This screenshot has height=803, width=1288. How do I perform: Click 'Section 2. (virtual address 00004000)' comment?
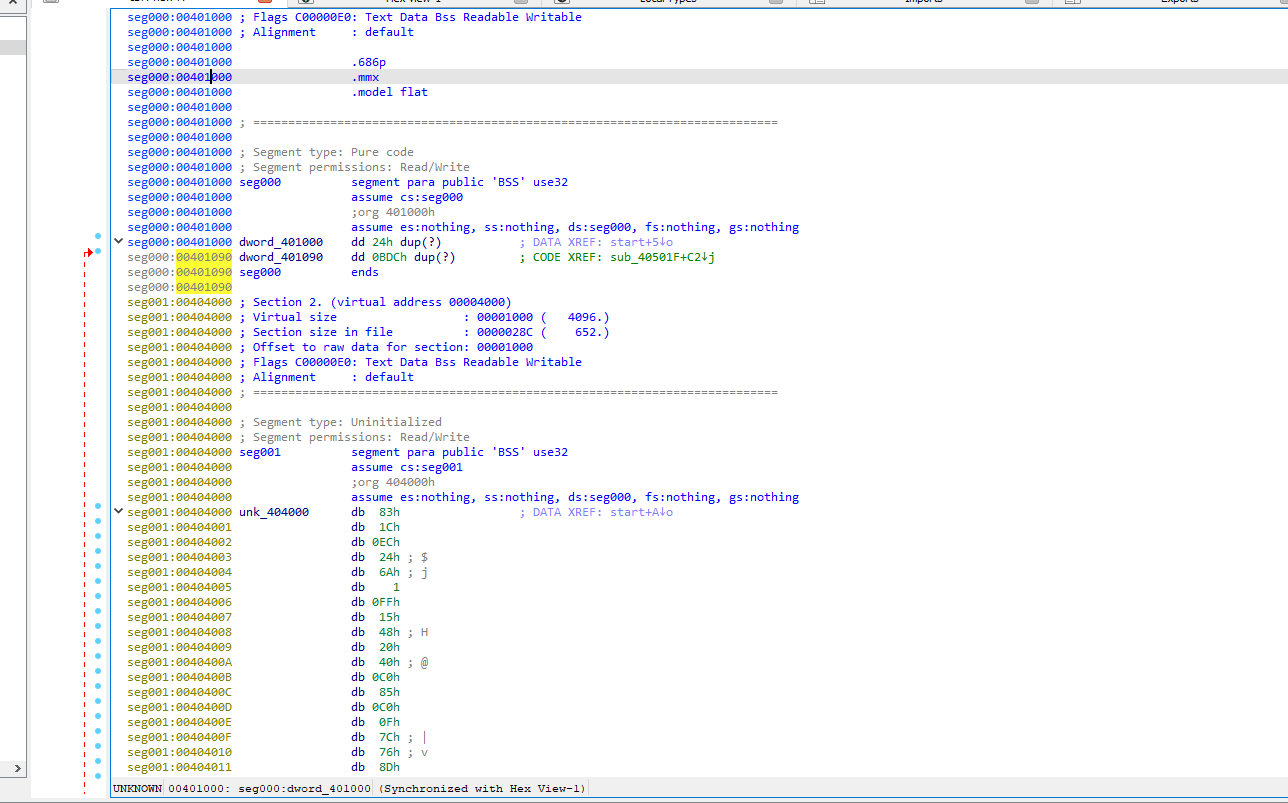[376, 302]
